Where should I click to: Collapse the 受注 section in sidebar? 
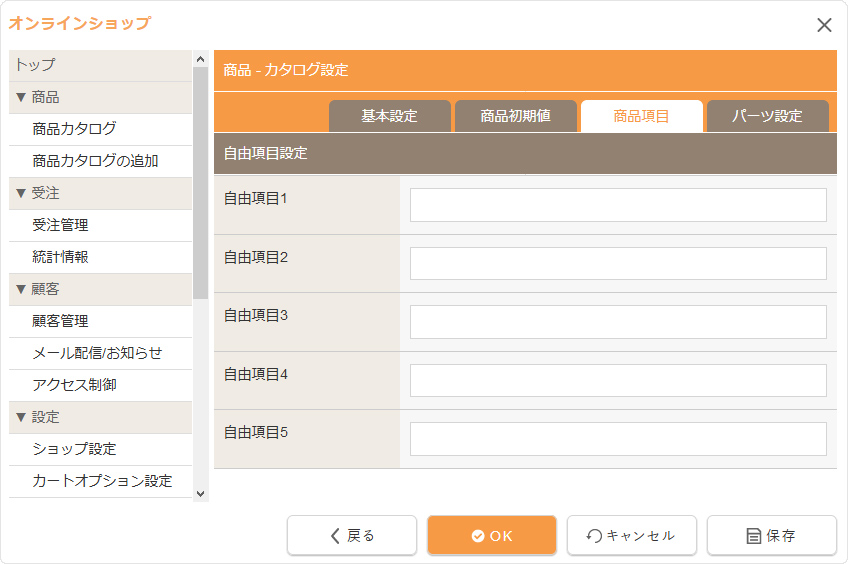38,193
